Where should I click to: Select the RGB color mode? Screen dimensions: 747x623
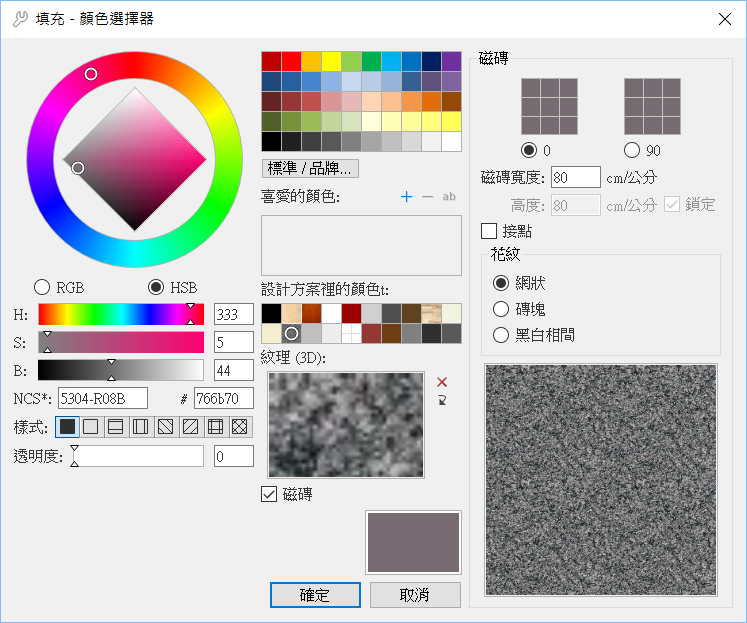point(42,287)
